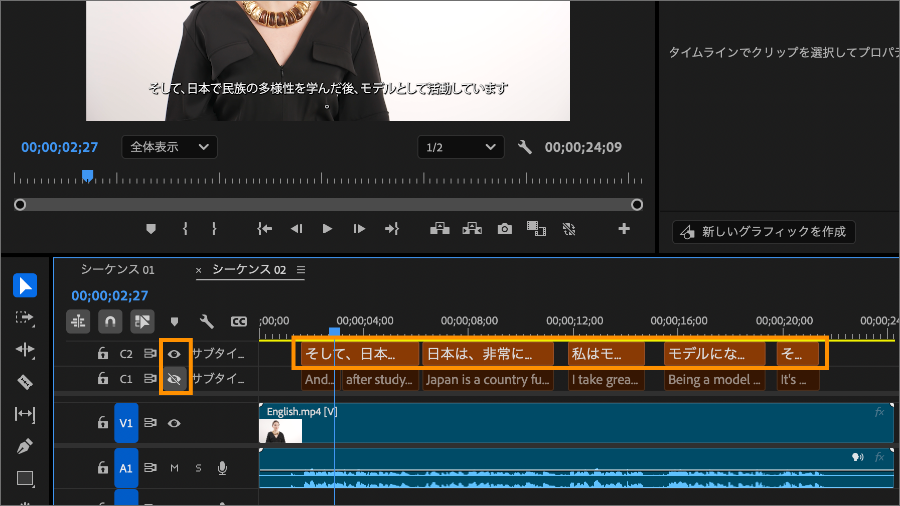The image size is (900, 506).
Task: Open monitor settings wrench icon
Action: tap(525, 147)
